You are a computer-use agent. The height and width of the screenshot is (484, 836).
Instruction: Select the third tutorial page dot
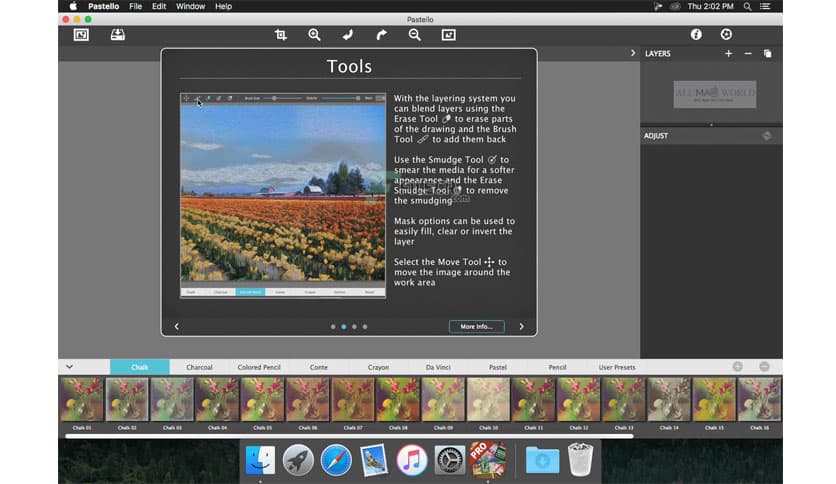click(x=355, y=327)
